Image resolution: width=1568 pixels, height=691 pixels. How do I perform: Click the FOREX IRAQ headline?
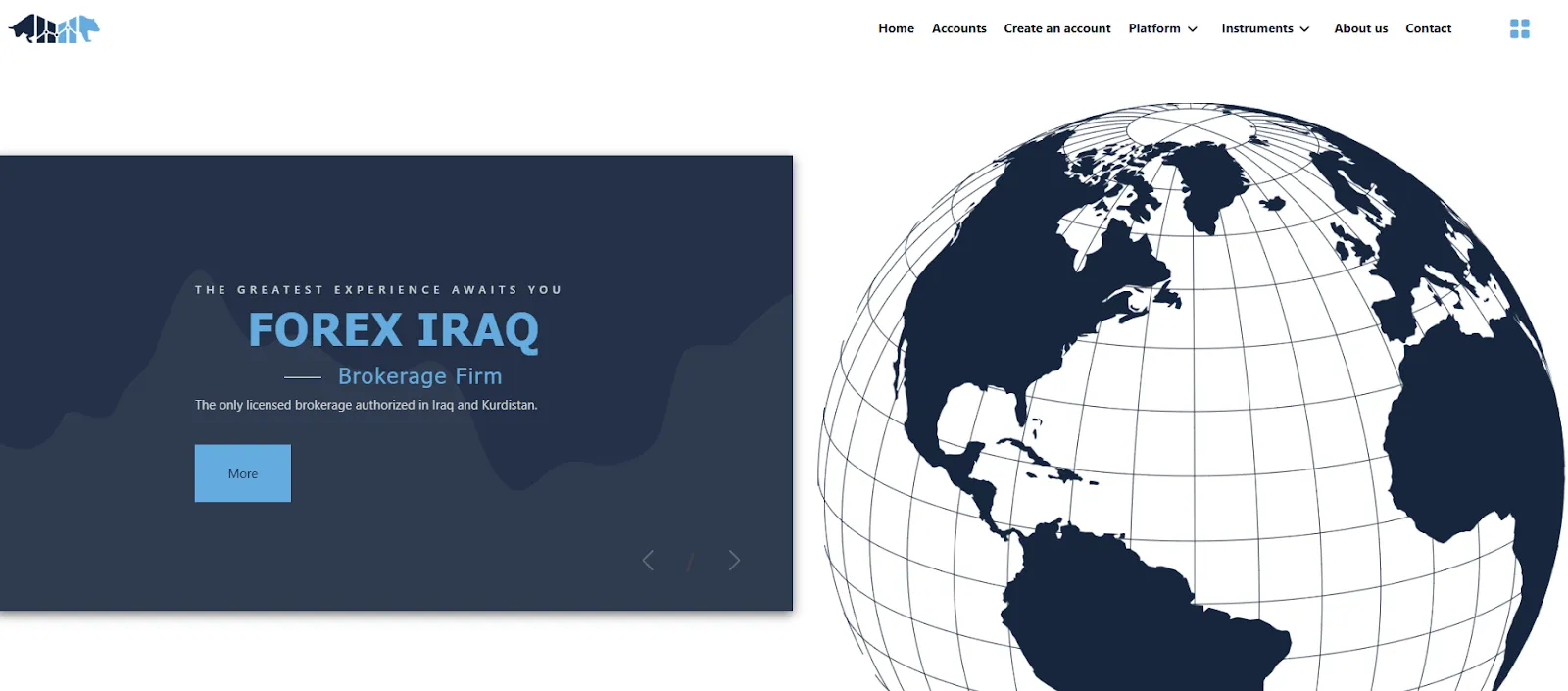394,330
